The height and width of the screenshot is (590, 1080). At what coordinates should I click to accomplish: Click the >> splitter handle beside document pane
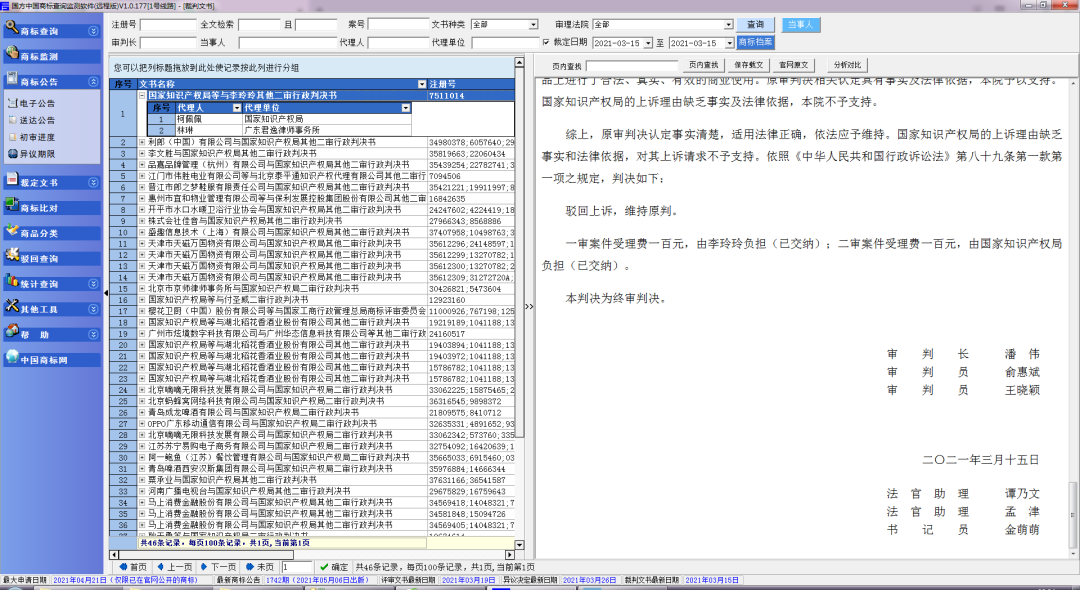(x=529, y=306)
